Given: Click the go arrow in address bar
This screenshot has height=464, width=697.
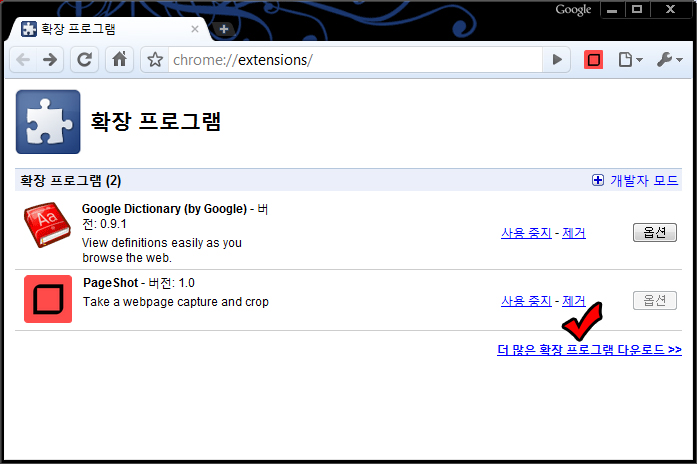Looking at the screenshot, I should [x=557, y=60].
